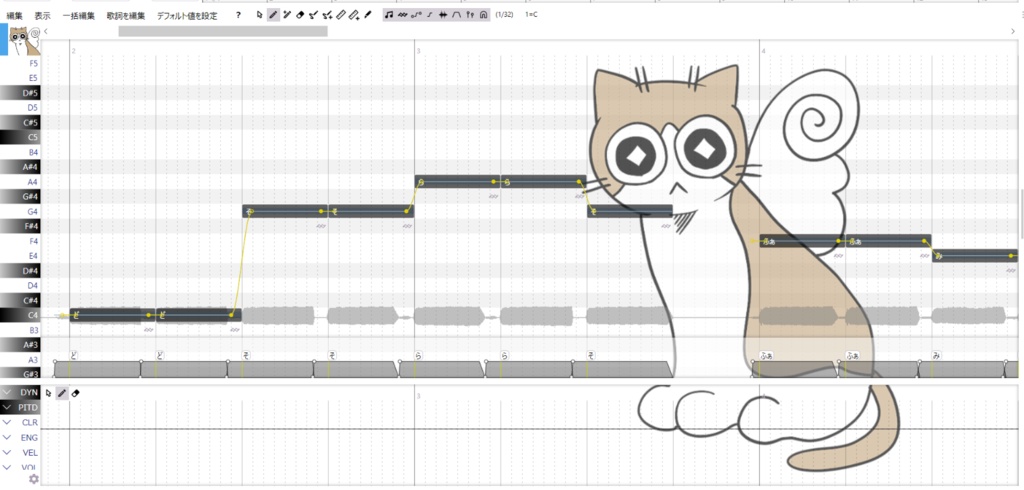This screenshot has width=1024, height=490.
Task: Toggle note parameters display icon
Action: pyautogui.click(x=470, y=15)
